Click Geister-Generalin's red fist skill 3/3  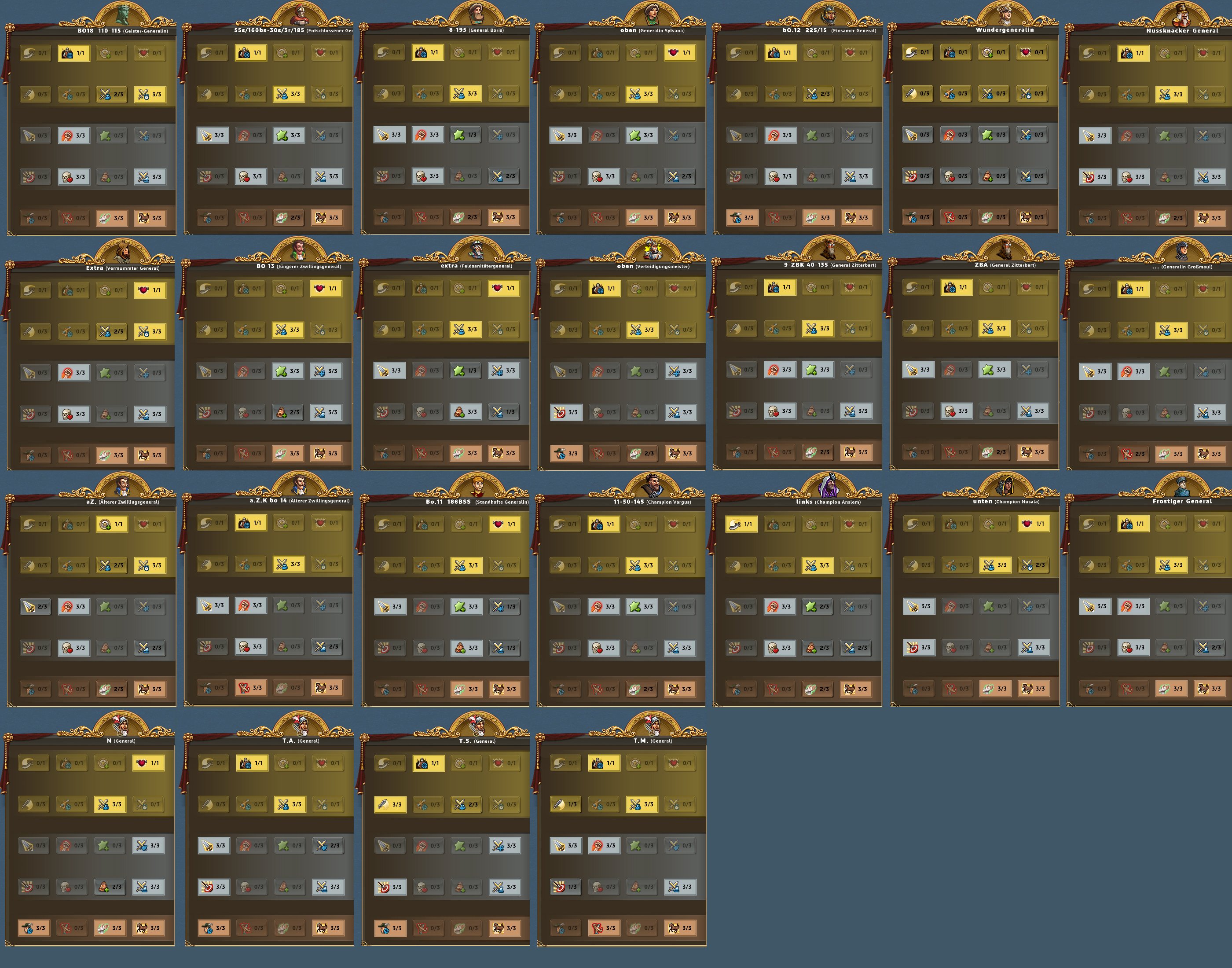[x=73, y=136]
